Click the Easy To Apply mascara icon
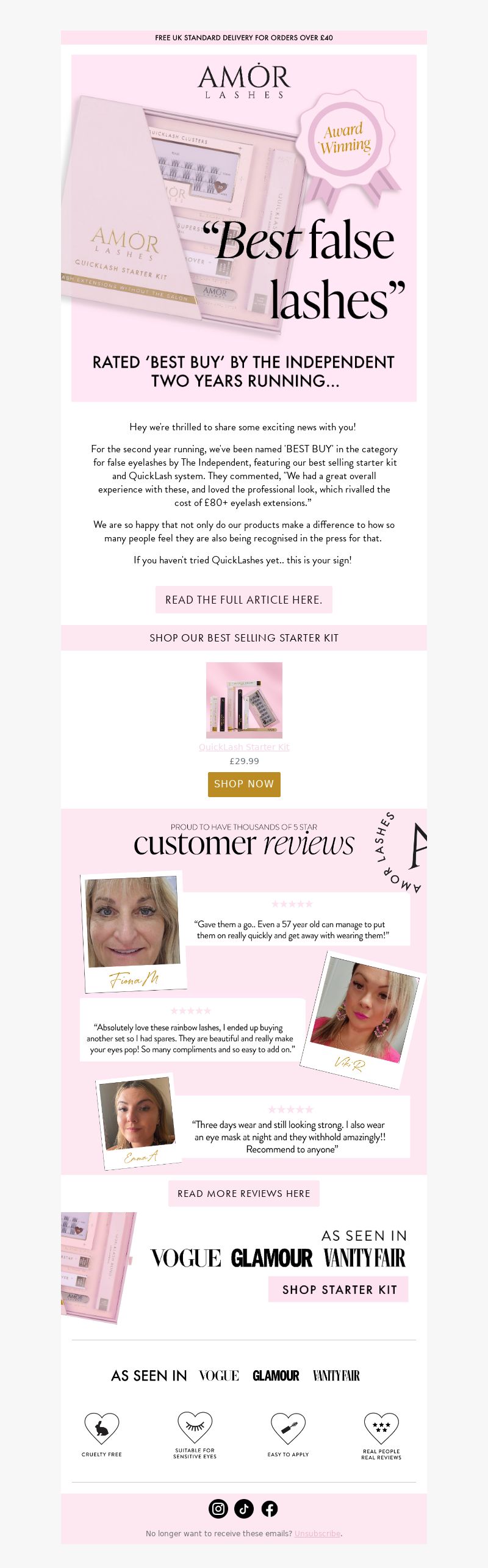Screen dimensions: 488x1568 (x=288, y=1428)
